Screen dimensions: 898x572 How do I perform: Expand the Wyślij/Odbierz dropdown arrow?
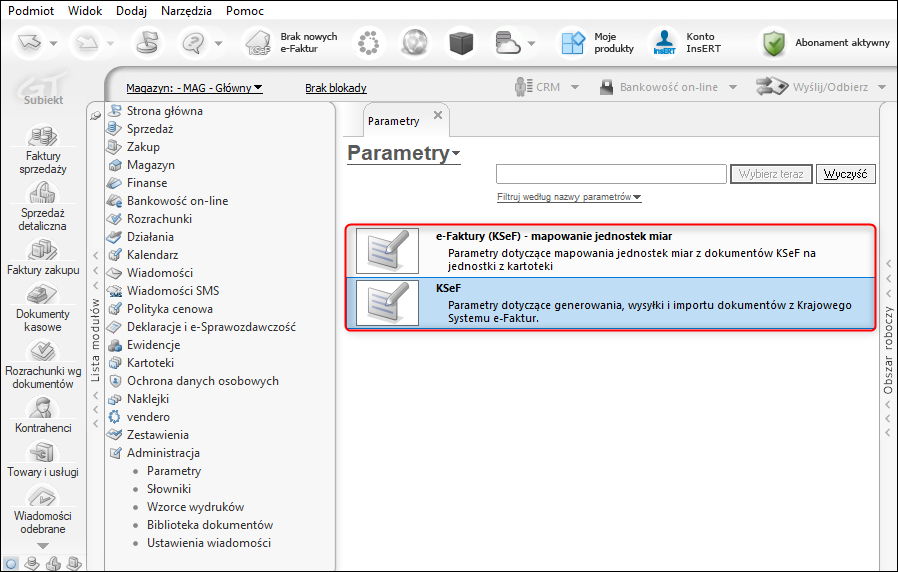(x=882, y=88)
